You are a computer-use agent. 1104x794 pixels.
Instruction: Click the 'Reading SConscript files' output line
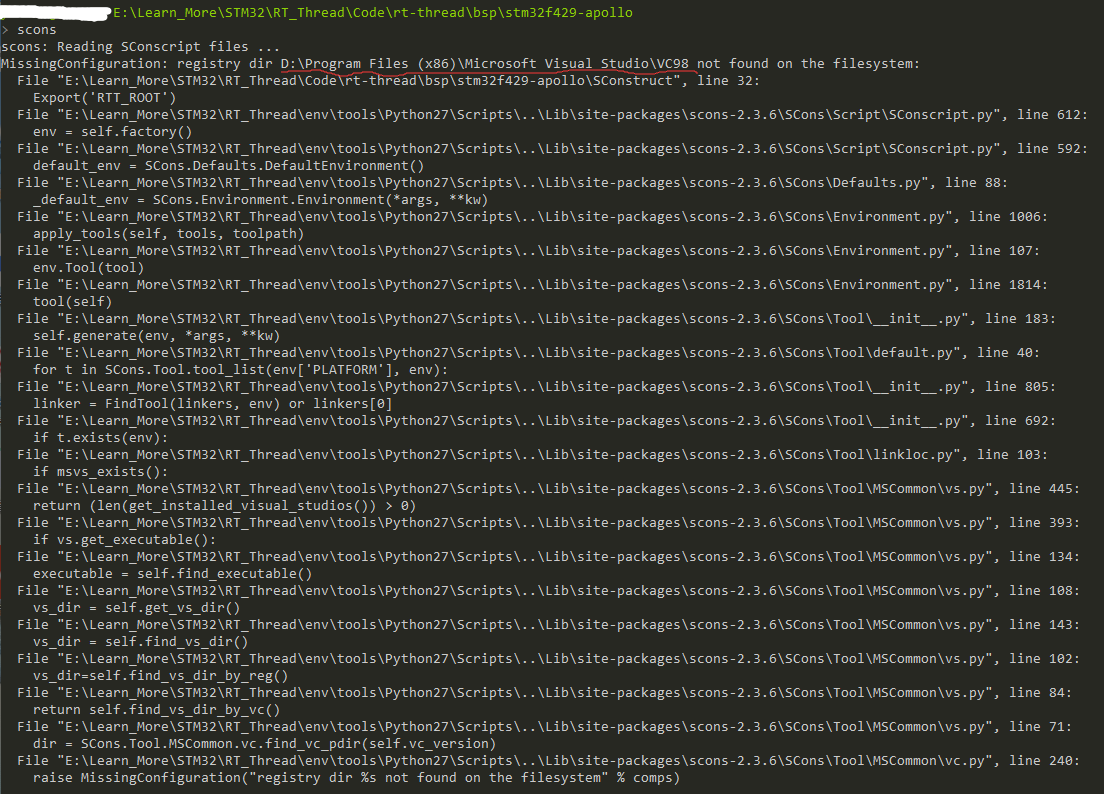click(x=140, y=47)
